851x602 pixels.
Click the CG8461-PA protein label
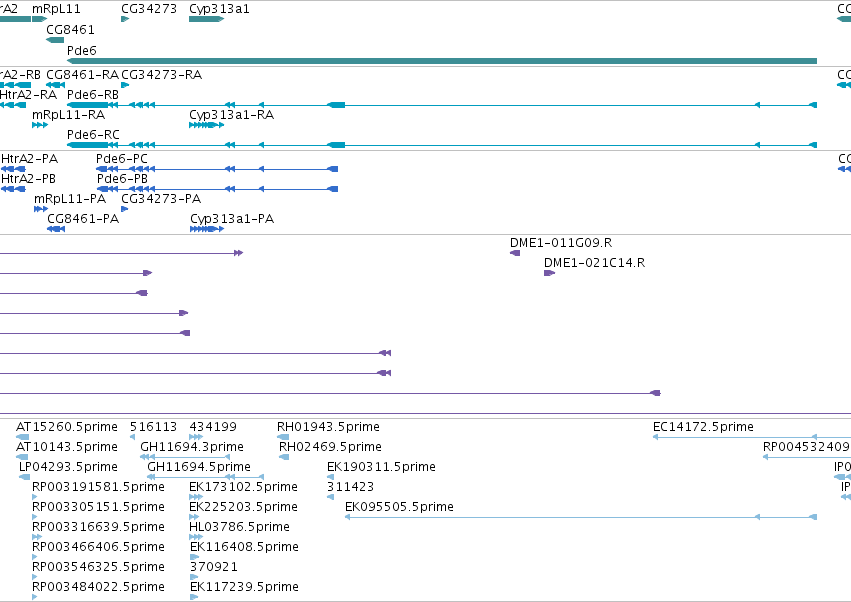pos(83,219)
